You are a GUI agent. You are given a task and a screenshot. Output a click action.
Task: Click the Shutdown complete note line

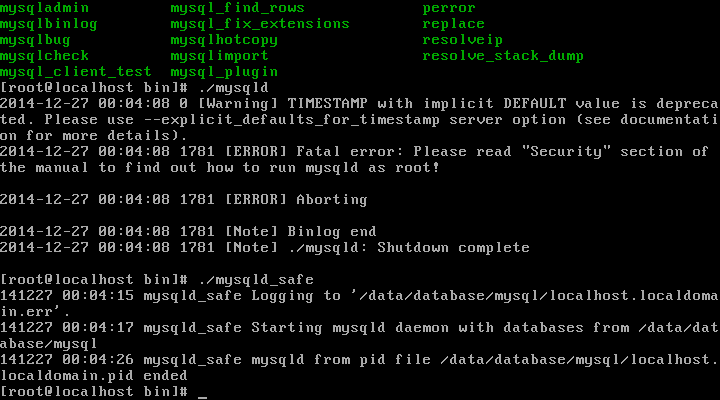pos(264,248)
